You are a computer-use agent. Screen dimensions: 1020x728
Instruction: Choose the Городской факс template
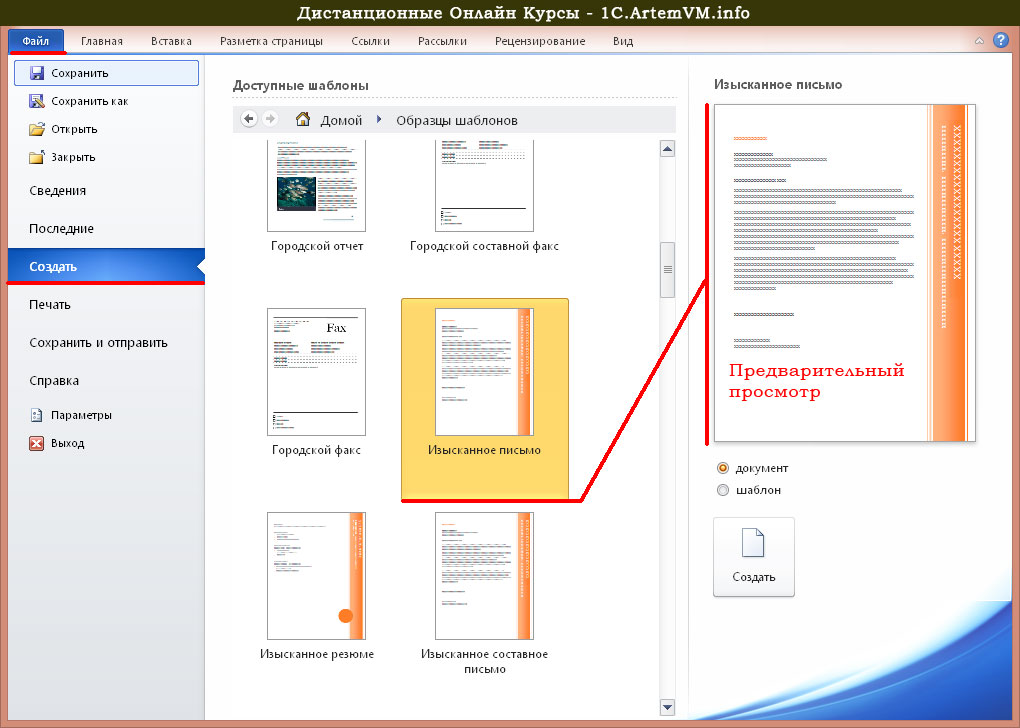(x=317, y=382)
